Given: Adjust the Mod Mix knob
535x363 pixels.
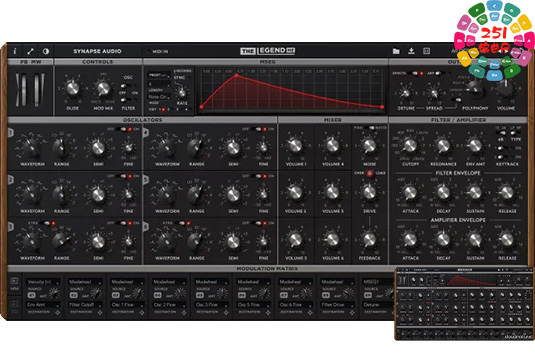Looking at the screenshot, I should point(103,88).
